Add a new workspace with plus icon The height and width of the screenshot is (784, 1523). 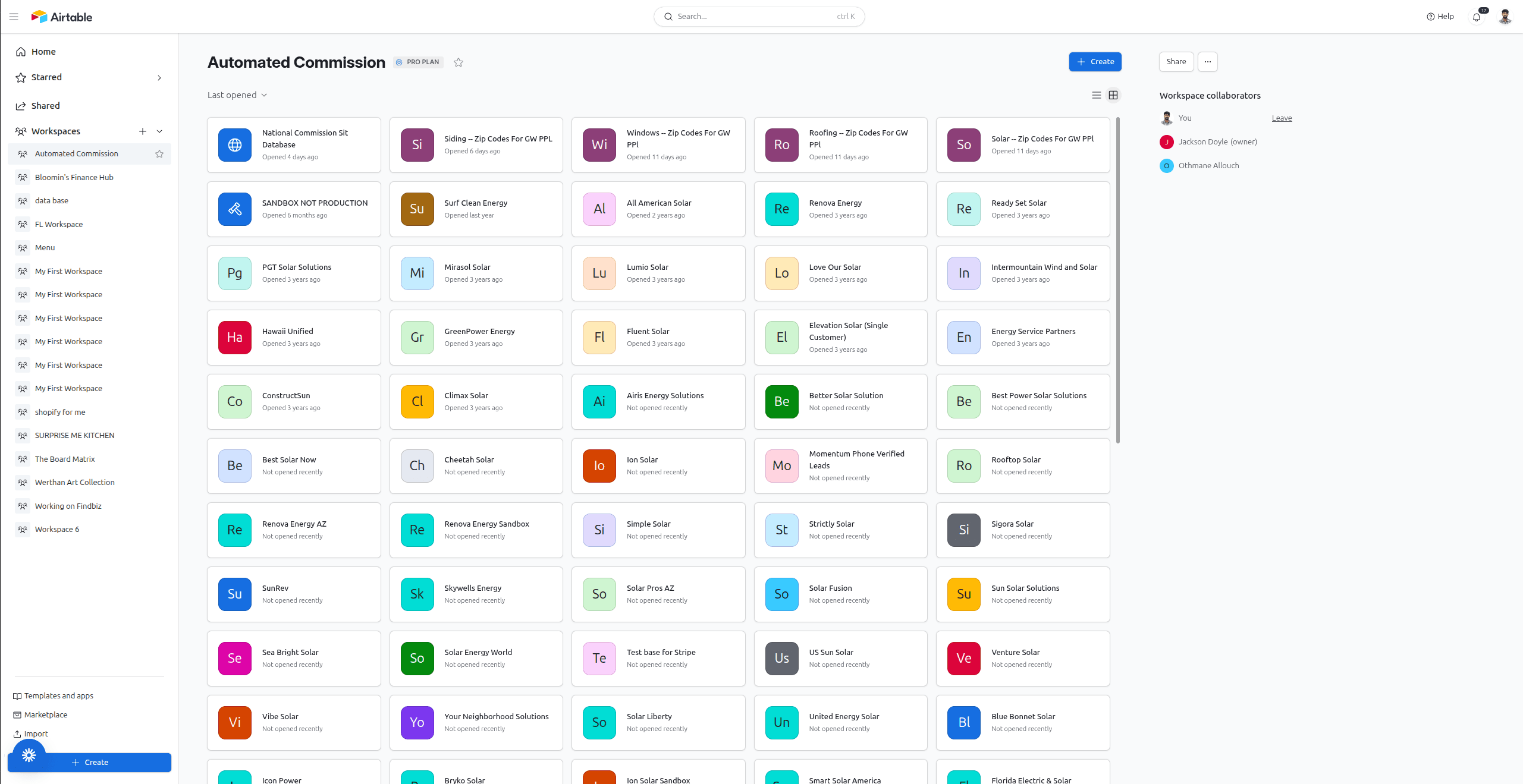point(143,131)
